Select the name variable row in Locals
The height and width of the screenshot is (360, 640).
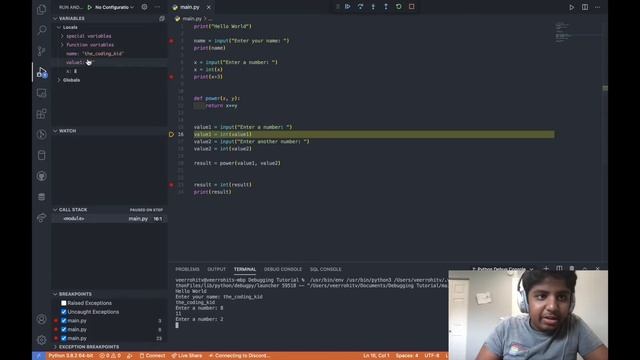(109, 53)
